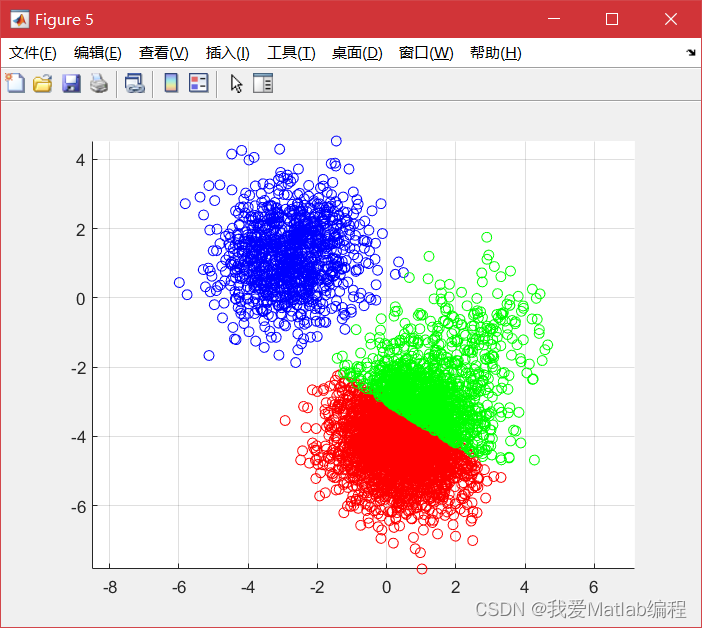Click x-axis tick label -8

coord(110,587)
